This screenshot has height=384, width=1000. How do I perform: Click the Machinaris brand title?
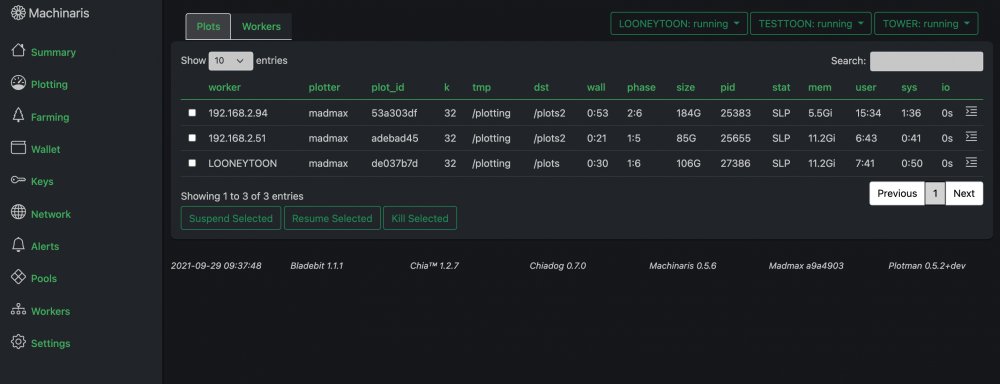59,13
